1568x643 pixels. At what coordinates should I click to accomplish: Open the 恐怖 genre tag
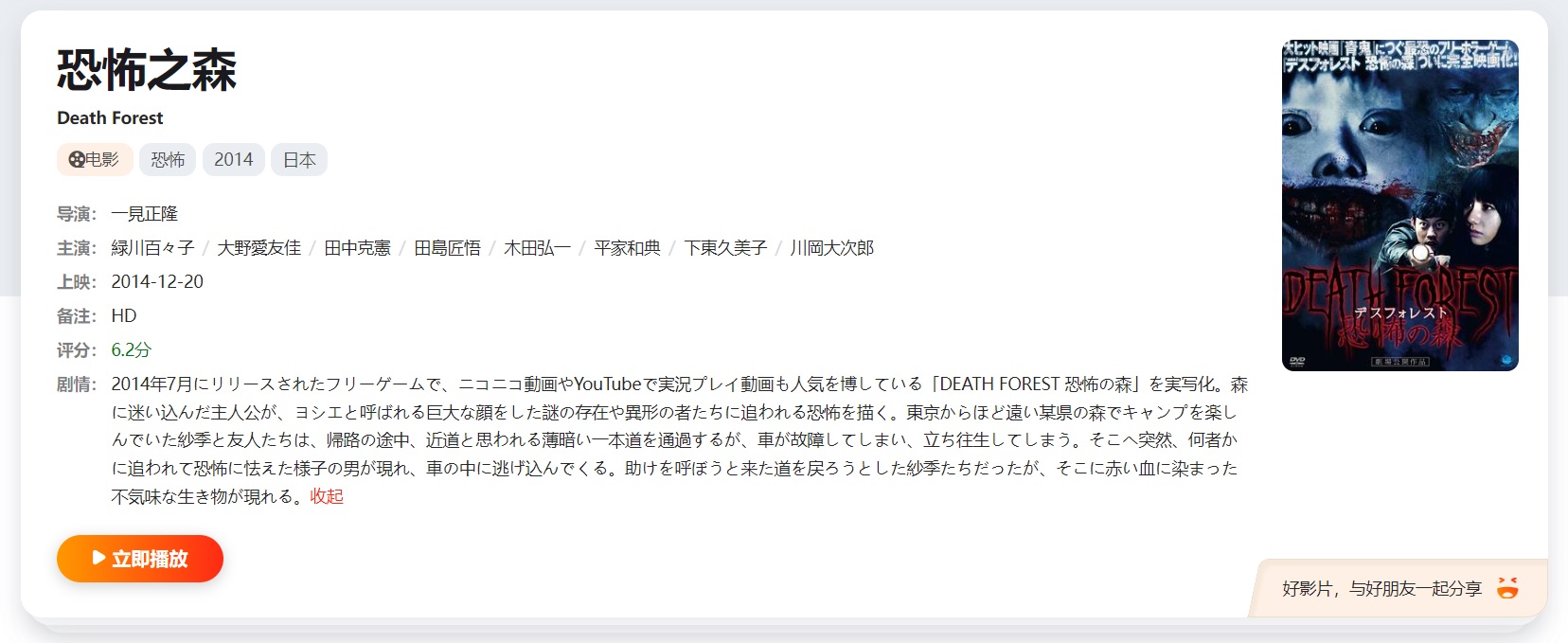168,160
